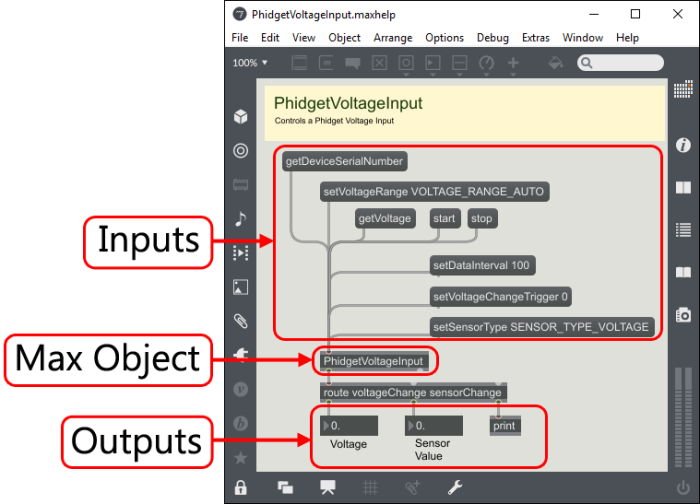Open the Plug-ins plug icon
The width and height of the screenshot is (700, 504).
pyautogui.click(x=241, y=355)
